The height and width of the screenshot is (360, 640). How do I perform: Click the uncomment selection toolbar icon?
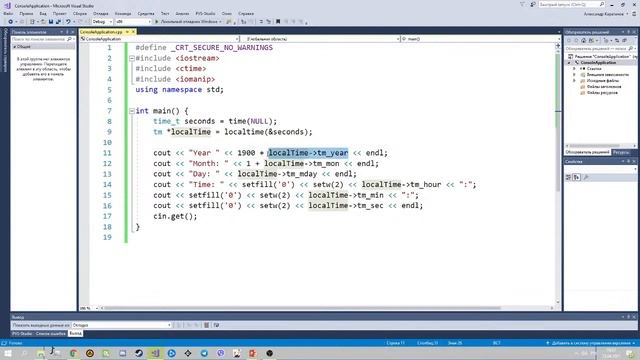(x=269, y=22)
